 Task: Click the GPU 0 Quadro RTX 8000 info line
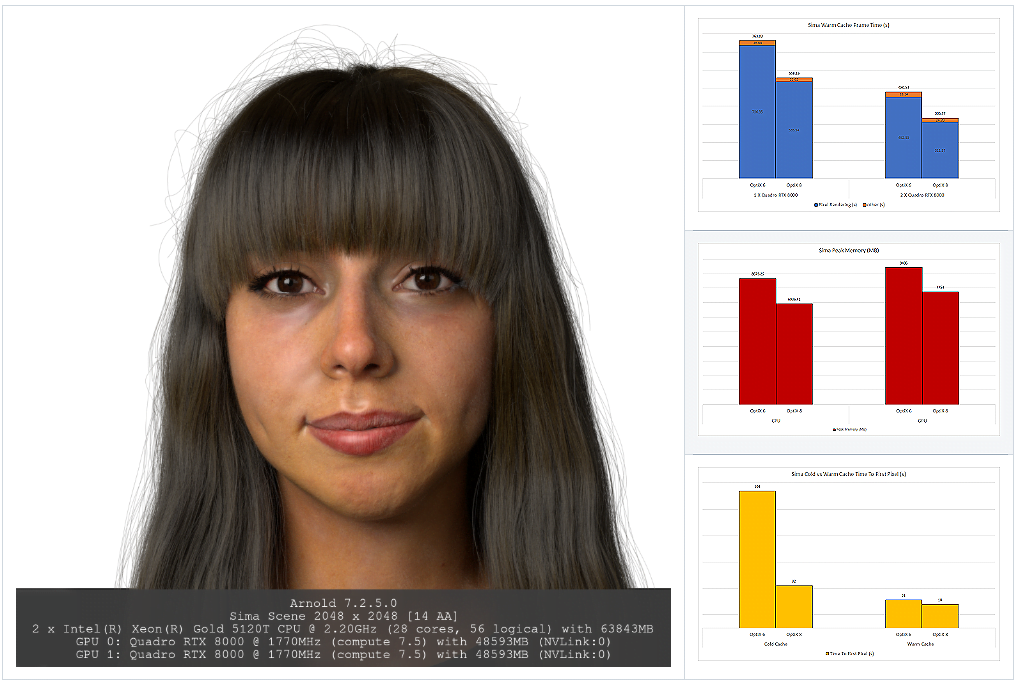(x=343, y=641)
